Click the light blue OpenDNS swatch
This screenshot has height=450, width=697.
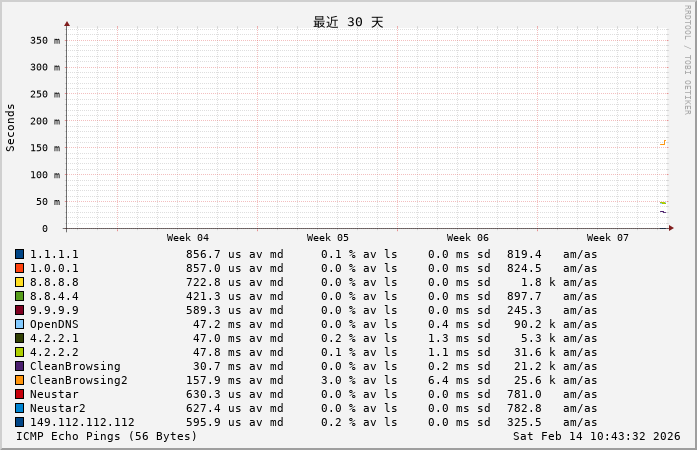click(x=19, y=324)
